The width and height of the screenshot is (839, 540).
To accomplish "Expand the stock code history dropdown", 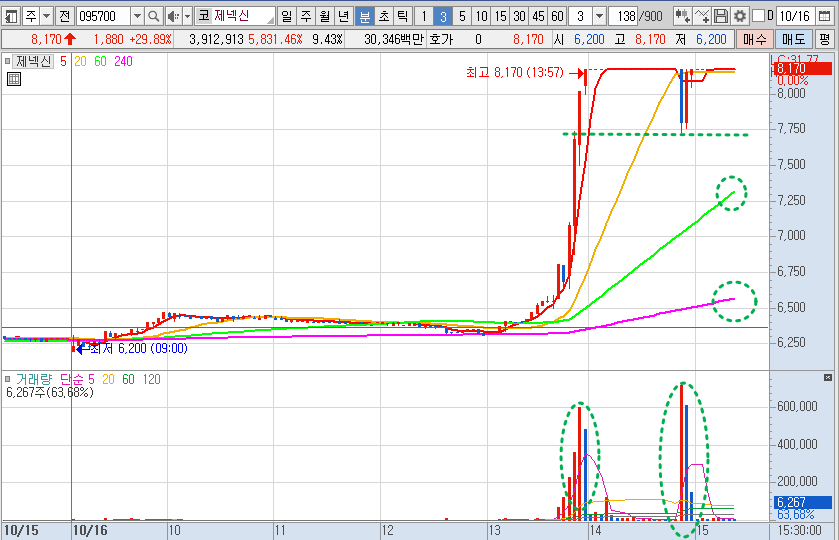I will 138,16.
